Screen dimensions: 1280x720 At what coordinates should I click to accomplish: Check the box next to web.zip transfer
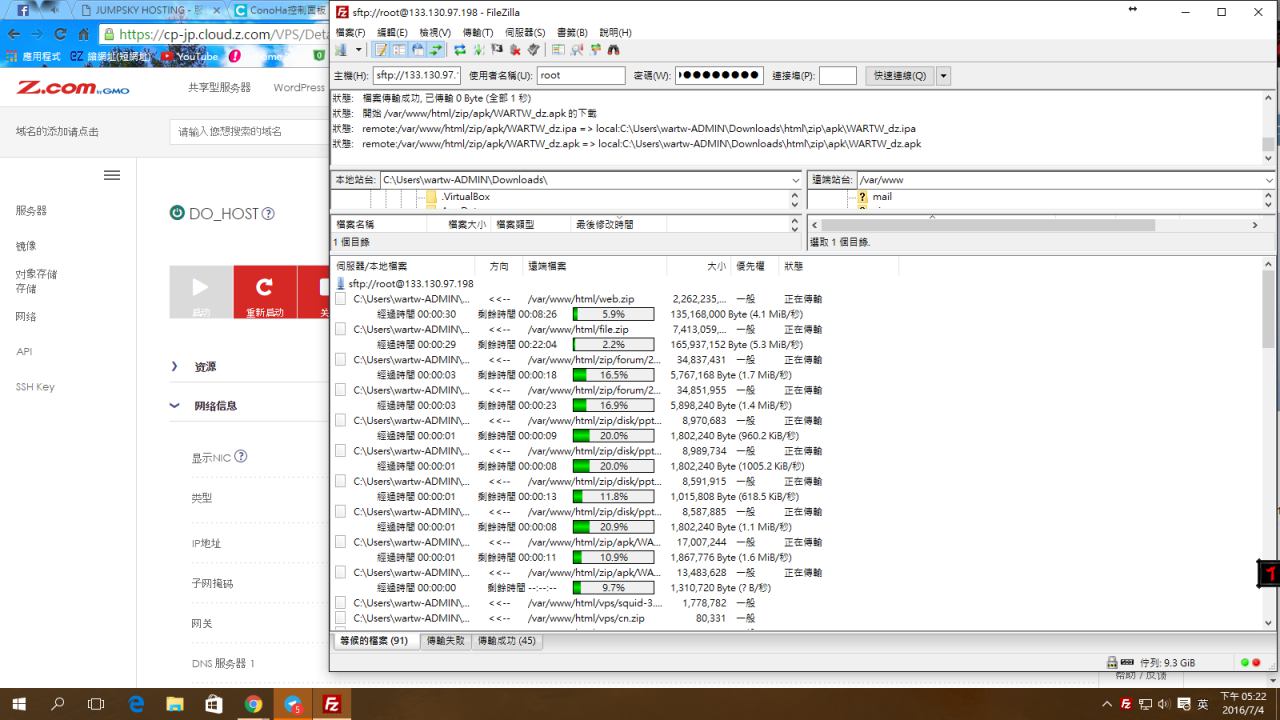point(341,299)
